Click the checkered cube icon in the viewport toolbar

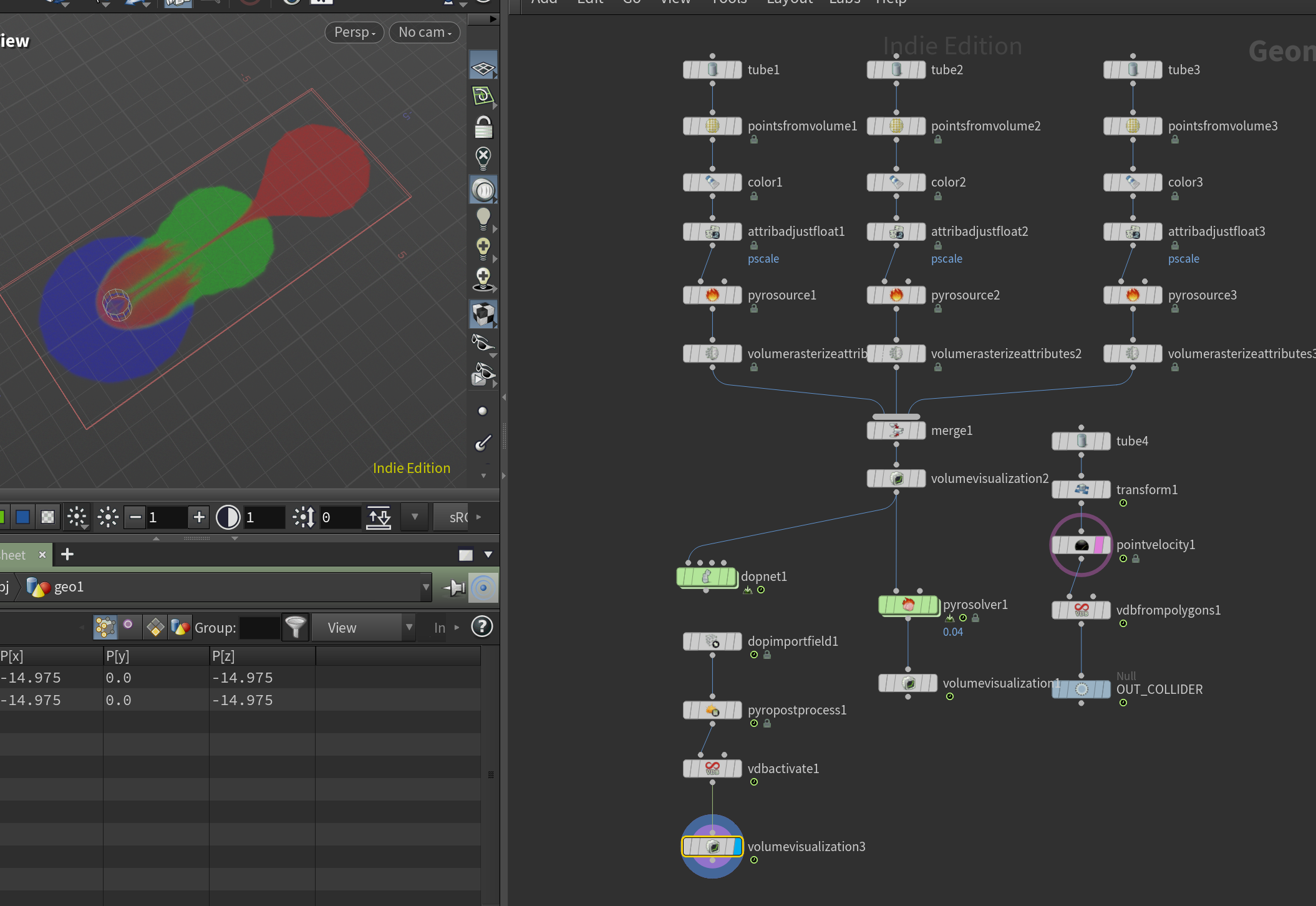[x=483, y=314]
